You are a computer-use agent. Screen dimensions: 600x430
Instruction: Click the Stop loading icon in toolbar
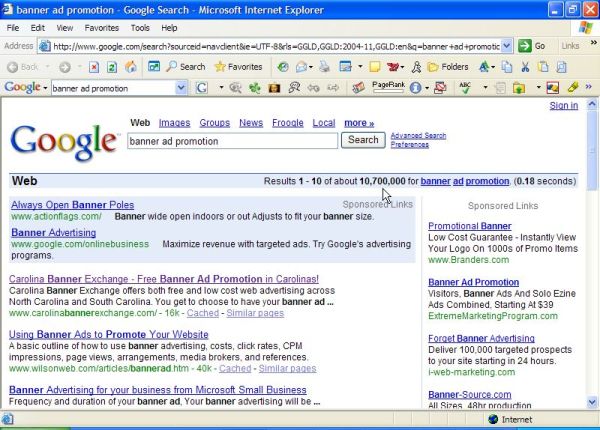click(94, 67)
